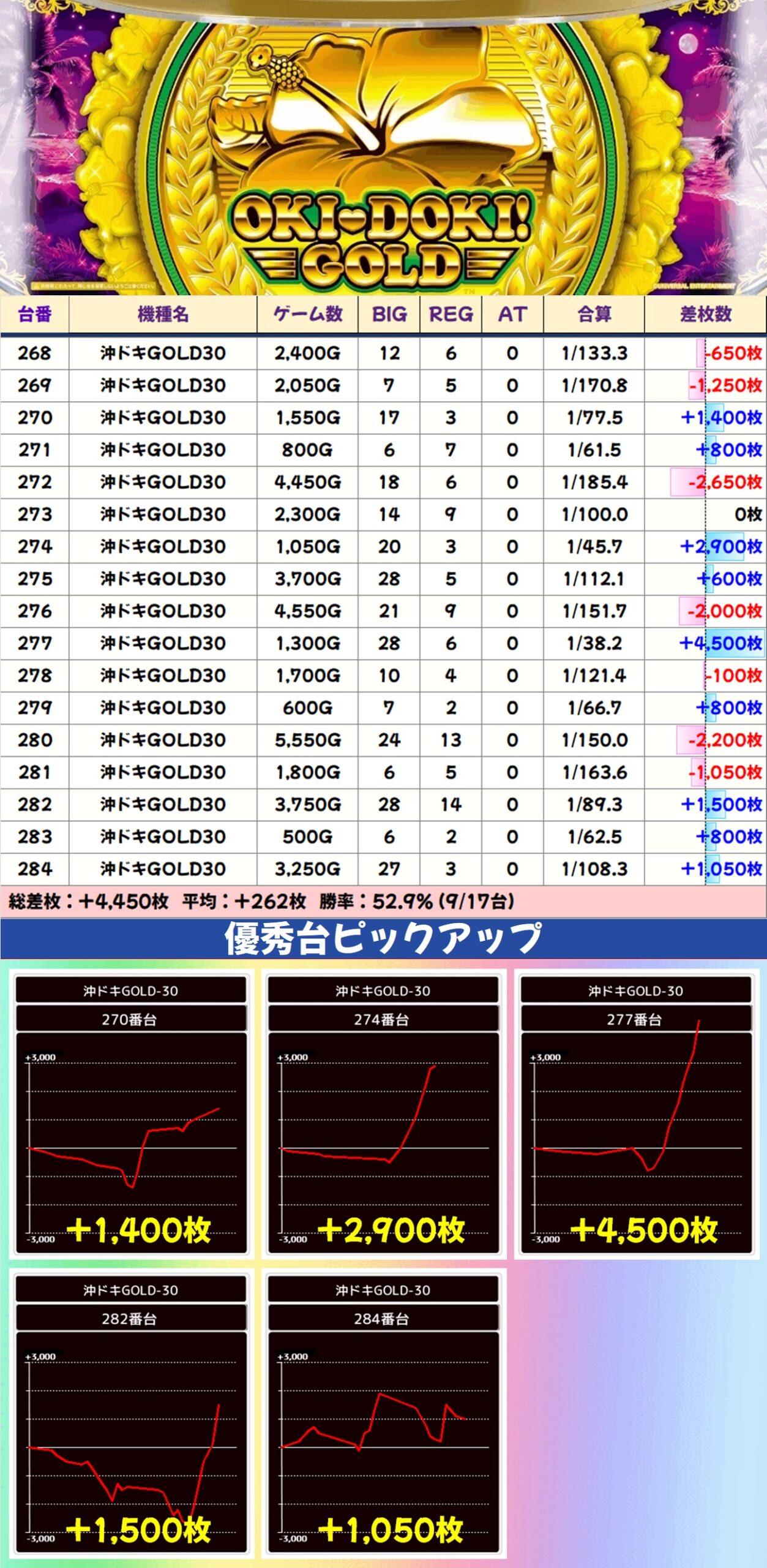Click the -2,650枚 value in row 272
This screenshot has width=767, height=1568.
[x=724, y=482]
